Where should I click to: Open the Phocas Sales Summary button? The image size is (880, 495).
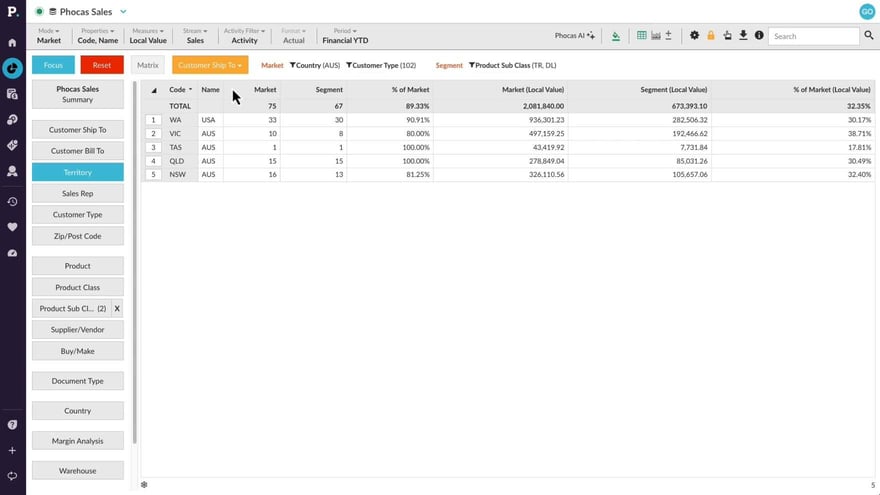[77, 94]
